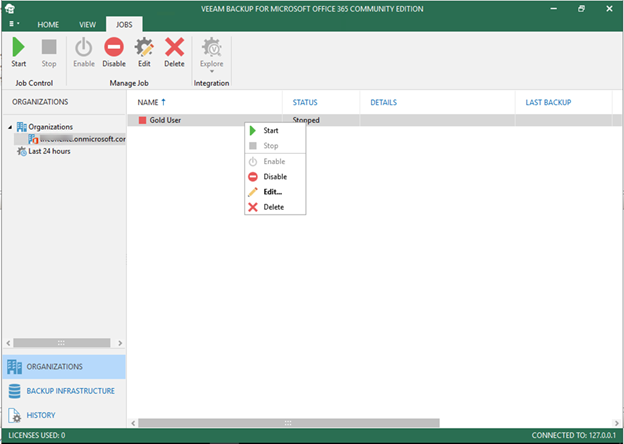The image size is (624, 444).
Task: Sort jobs by DETAILS column header
Action: coord(437,102)
